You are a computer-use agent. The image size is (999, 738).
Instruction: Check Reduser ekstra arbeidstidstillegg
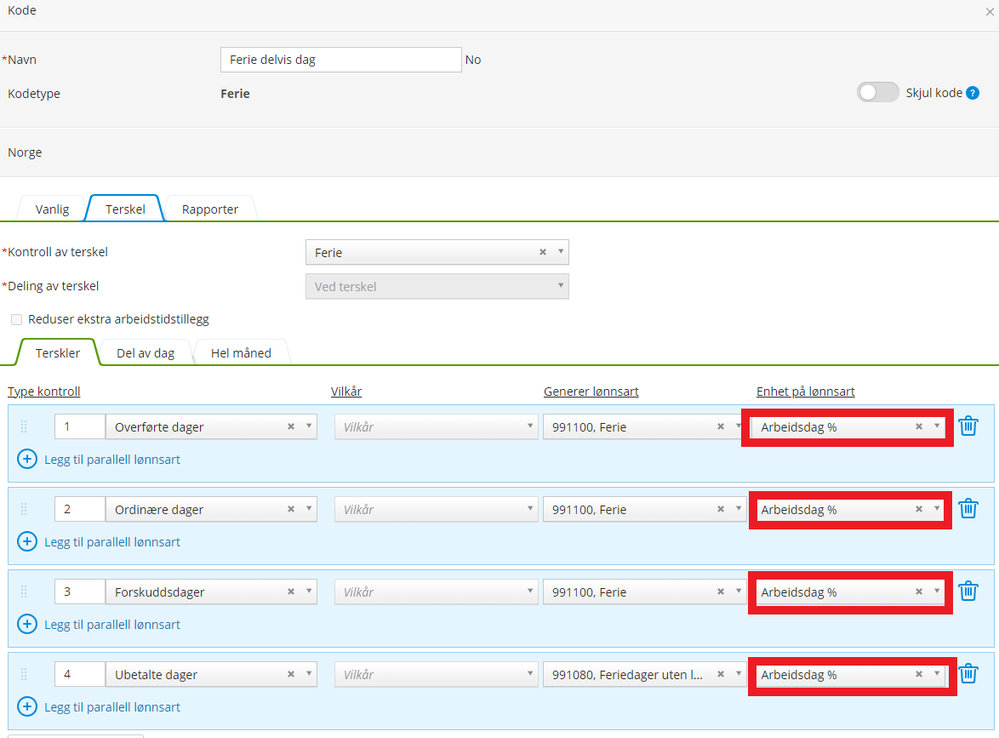point(17,319)
